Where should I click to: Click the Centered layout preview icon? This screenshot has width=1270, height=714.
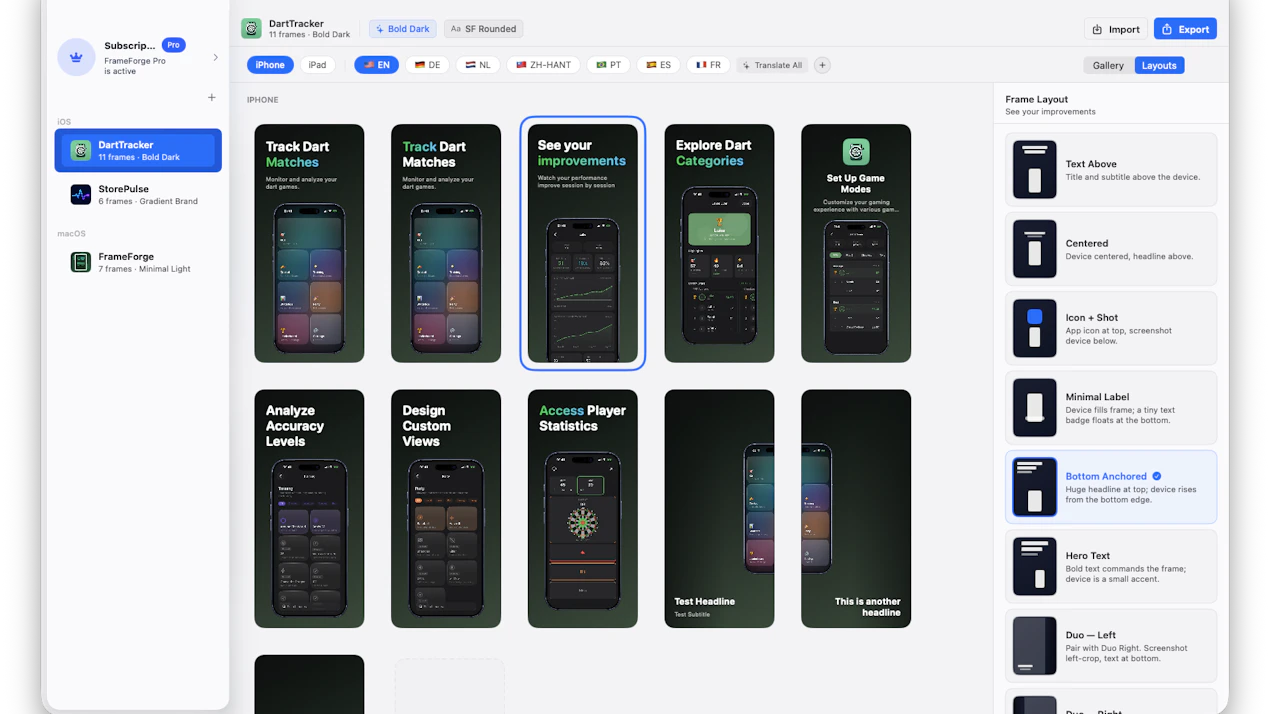(x=1035, y=249)
